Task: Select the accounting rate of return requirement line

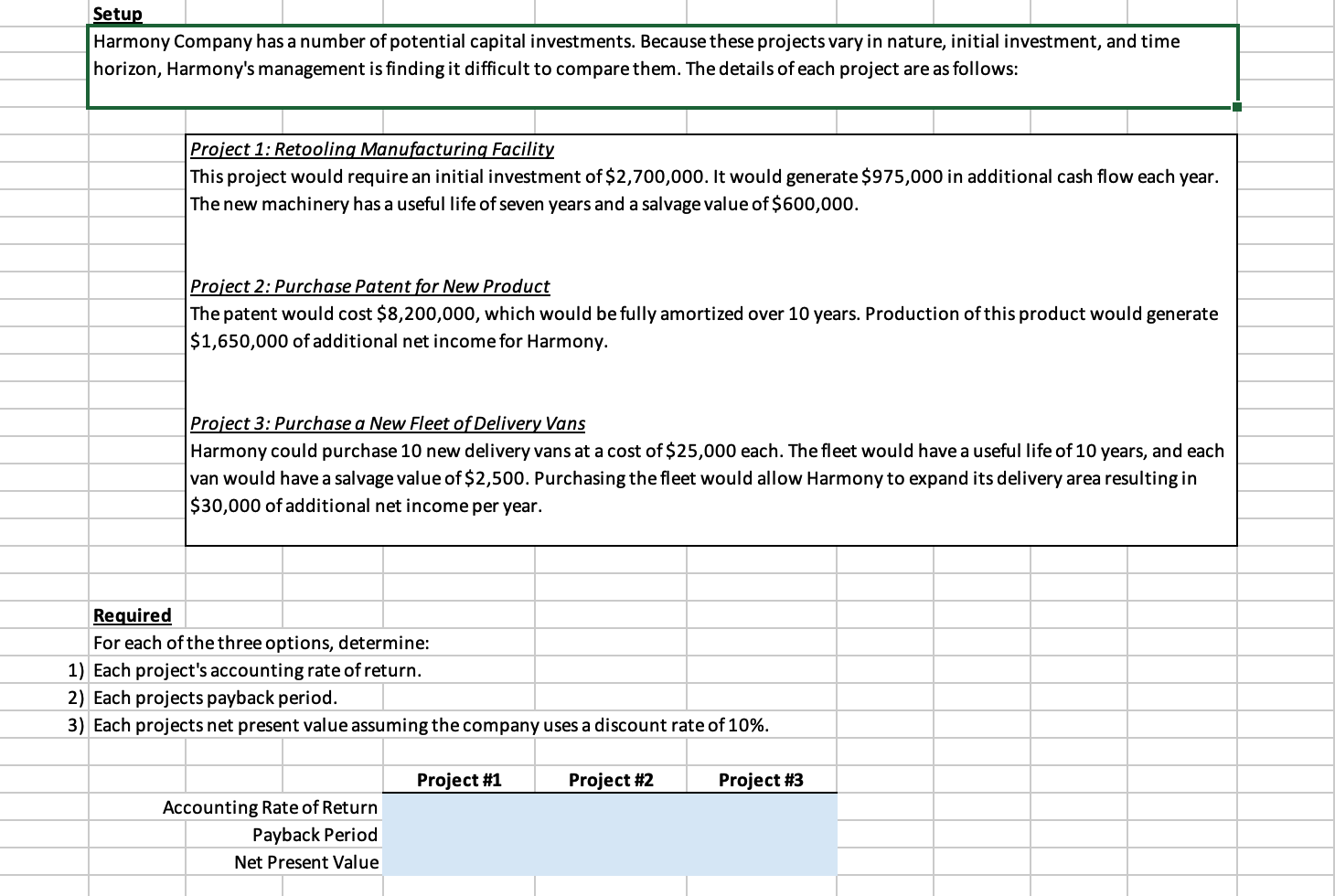Action: pos(257,669)
